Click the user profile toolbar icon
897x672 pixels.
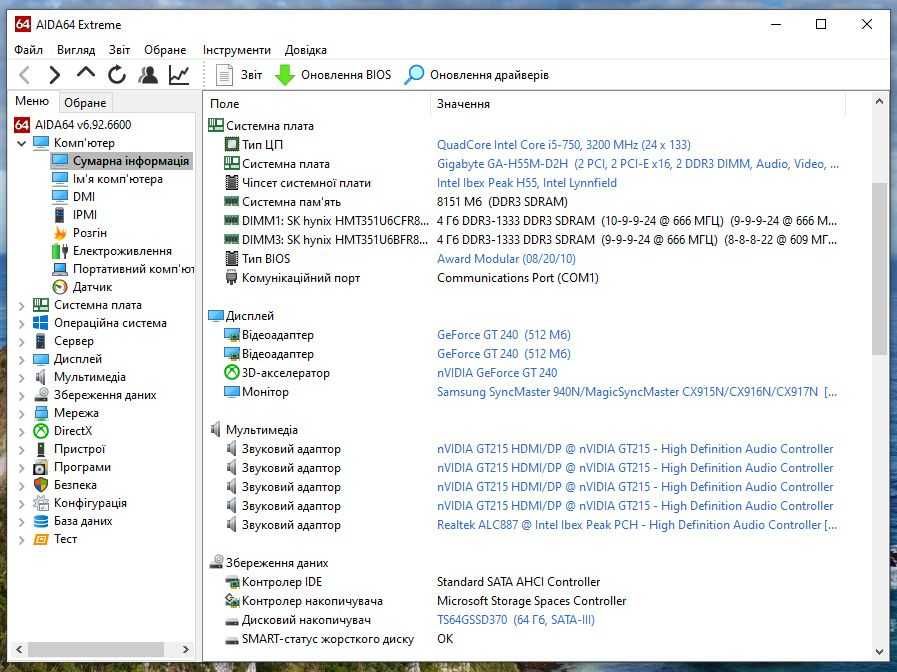pyautogui.click(x=148, y=75)
